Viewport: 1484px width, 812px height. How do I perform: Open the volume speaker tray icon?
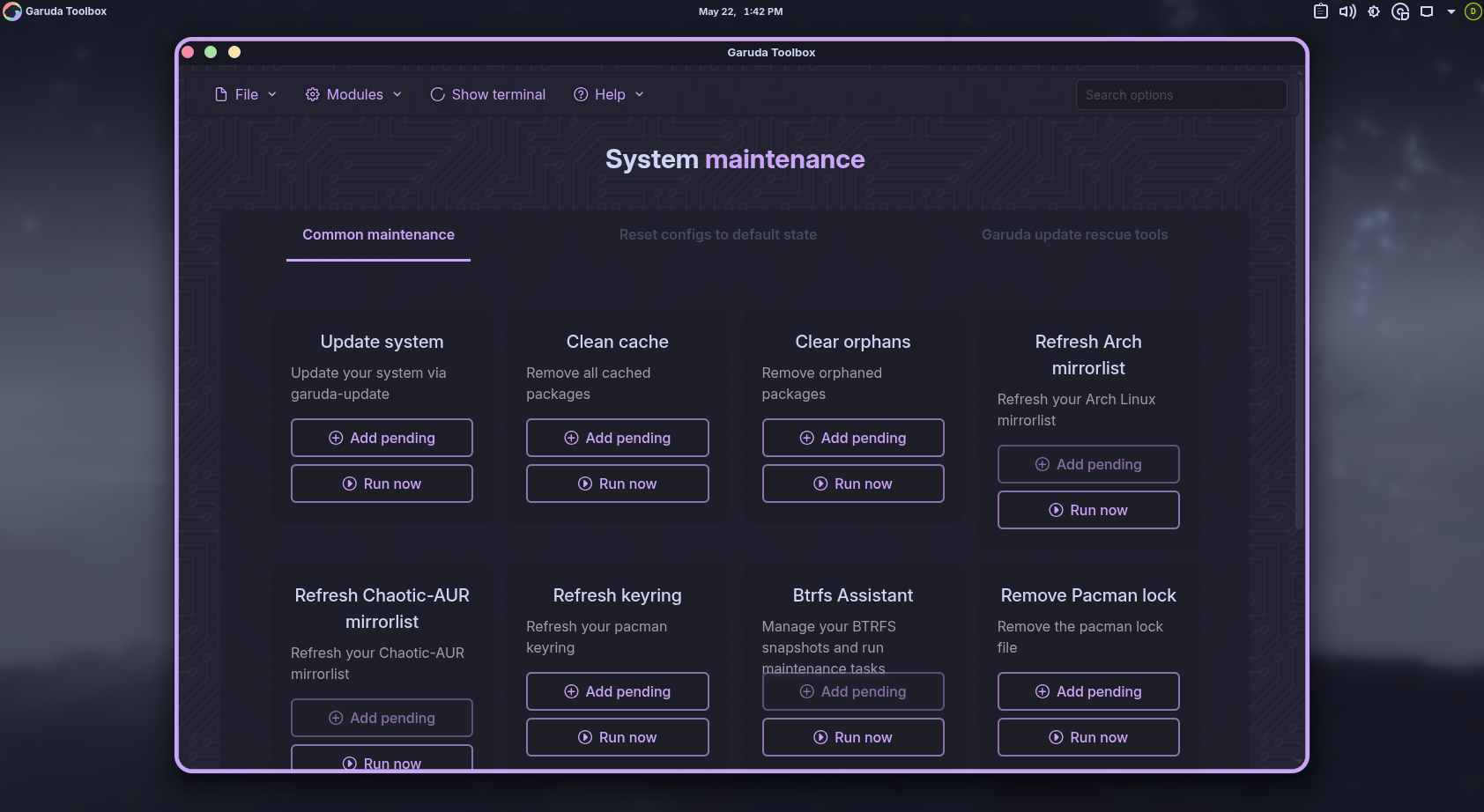point(1347,11)
